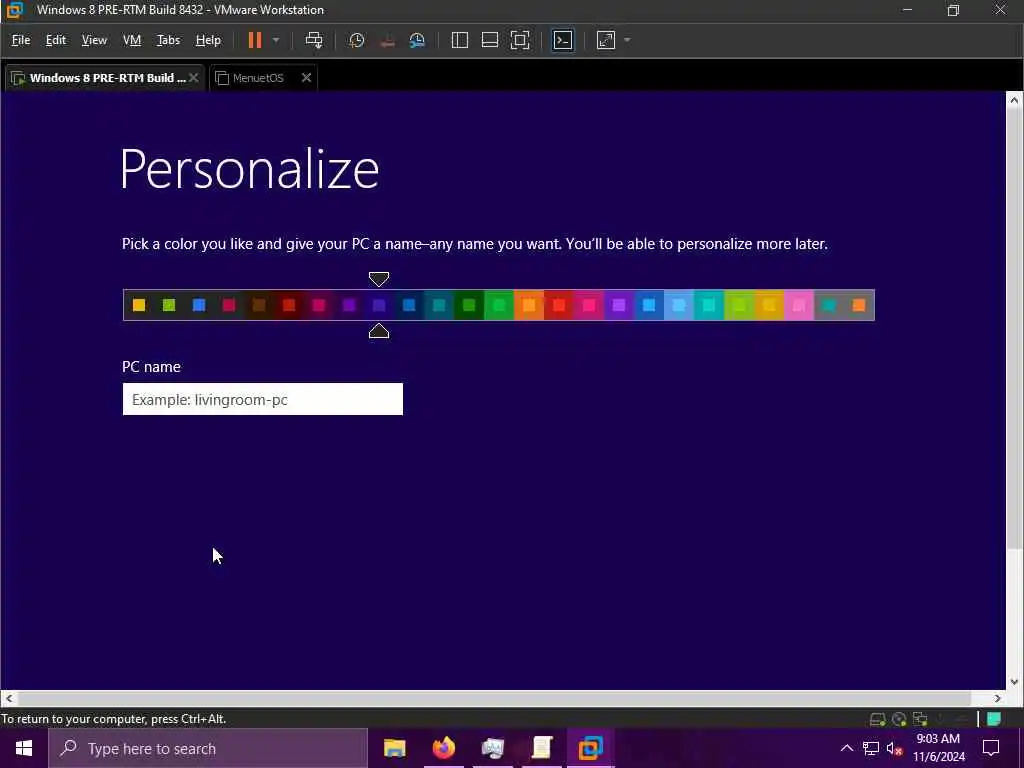Open the Help menu
The height and width of the screenshot is (768, 1024).
(208, 40)
